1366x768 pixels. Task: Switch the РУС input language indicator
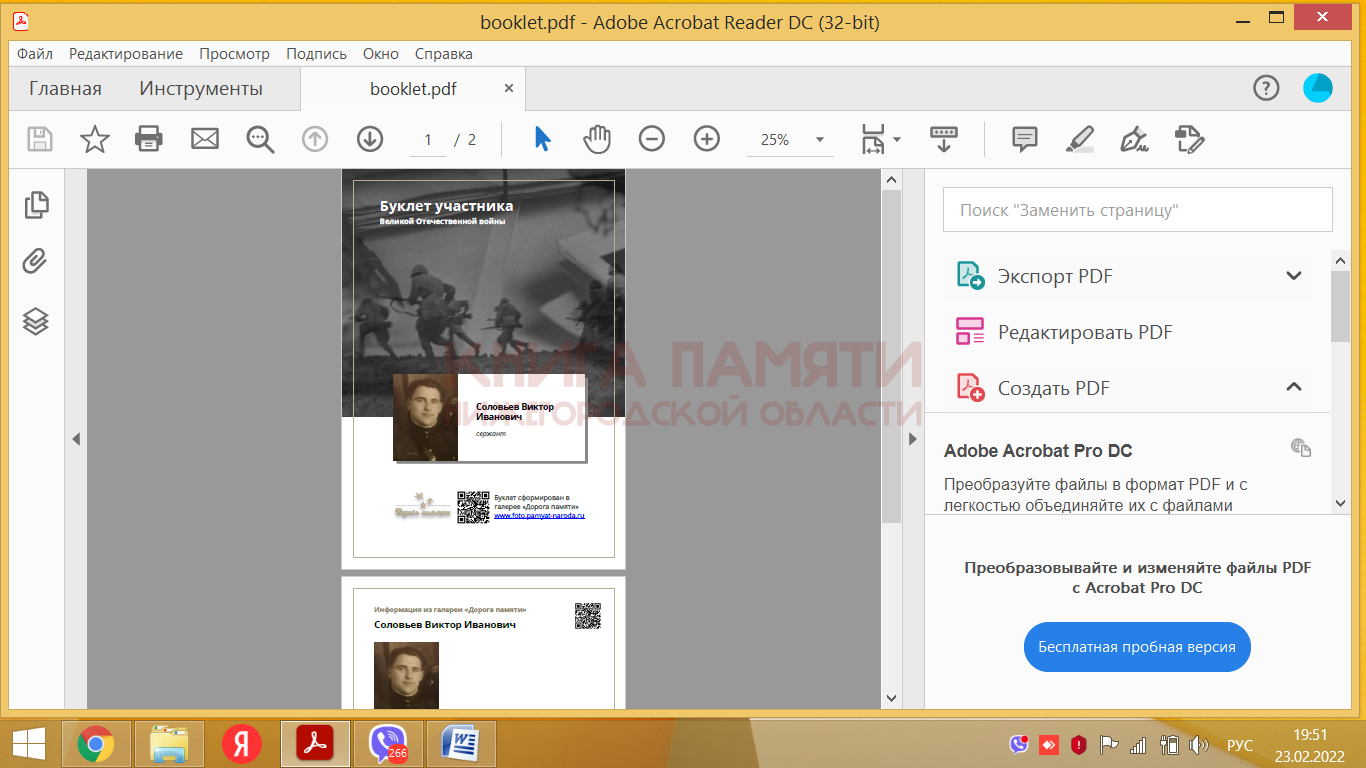click(x=1240, y=745)
